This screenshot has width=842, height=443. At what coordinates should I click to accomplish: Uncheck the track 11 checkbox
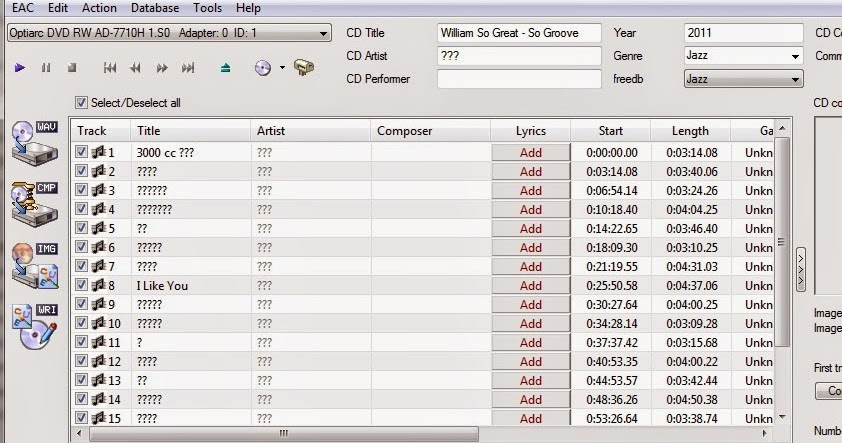coord(81,342)
